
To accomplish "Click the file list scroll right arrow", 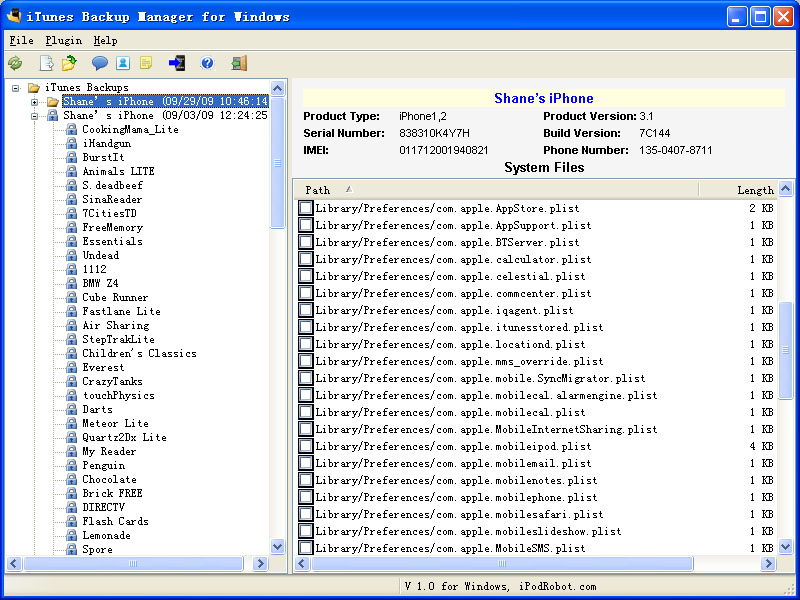I will (x=768, y=564).
